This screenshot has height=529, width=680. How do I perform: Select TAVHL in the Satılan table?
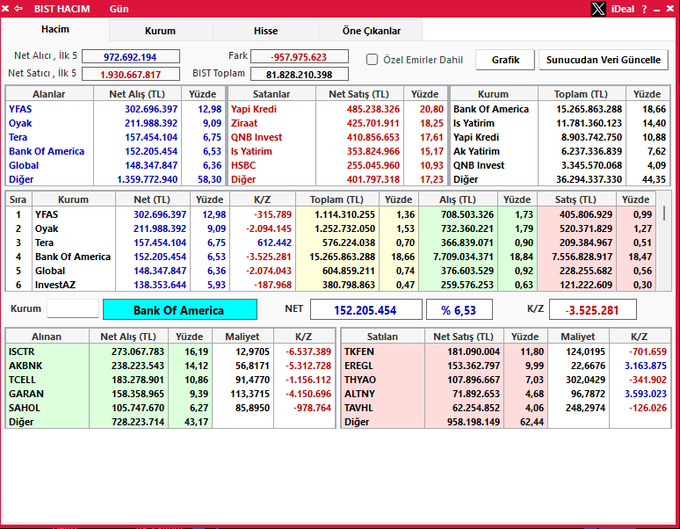click(x=359, y=408)
